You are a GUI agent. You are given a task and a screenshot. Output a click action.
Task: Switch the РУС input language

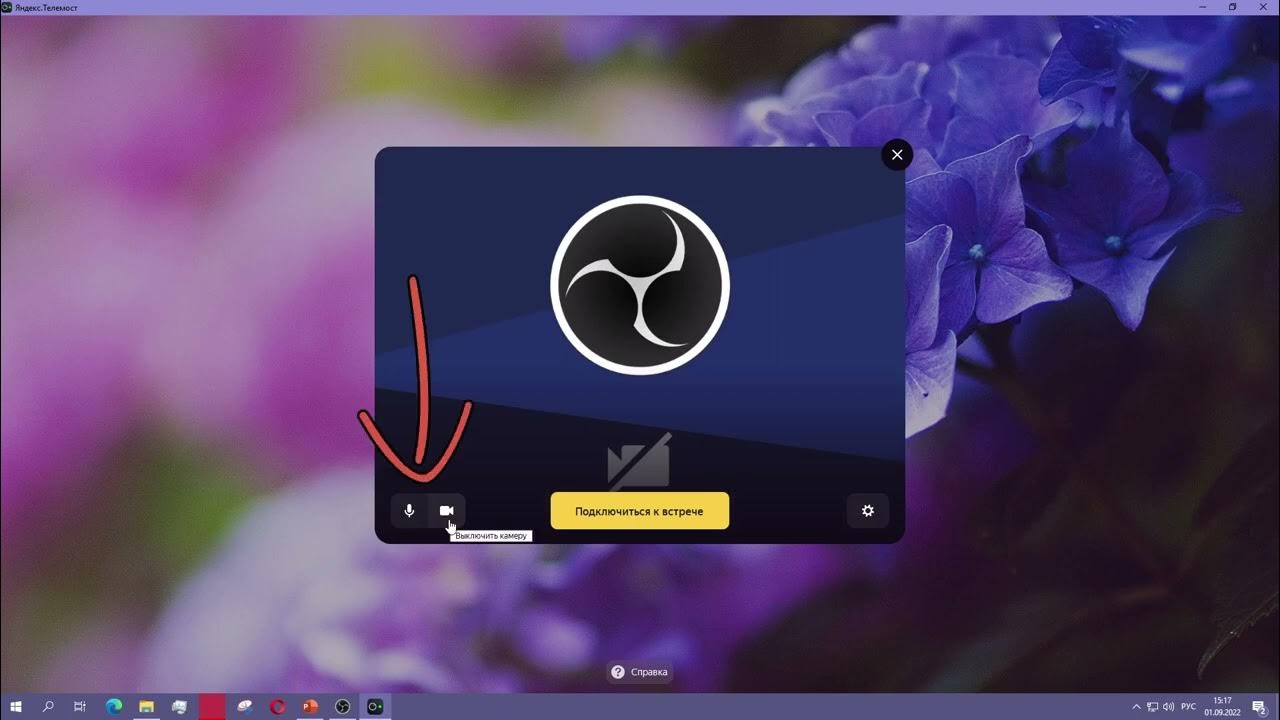click(1189, 707)
